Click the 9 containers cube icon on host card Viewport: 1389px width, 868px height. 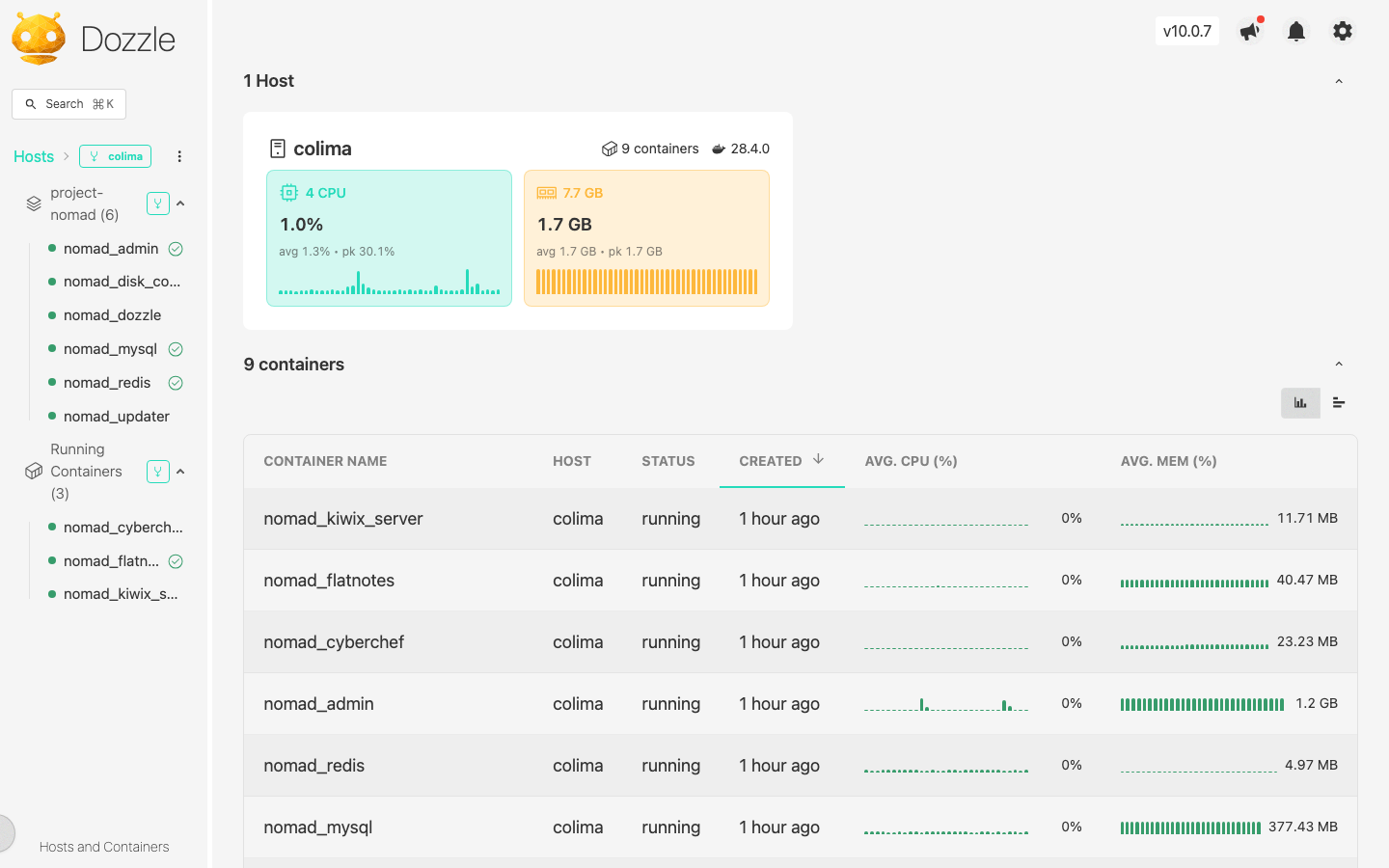(x=610, y=149)
